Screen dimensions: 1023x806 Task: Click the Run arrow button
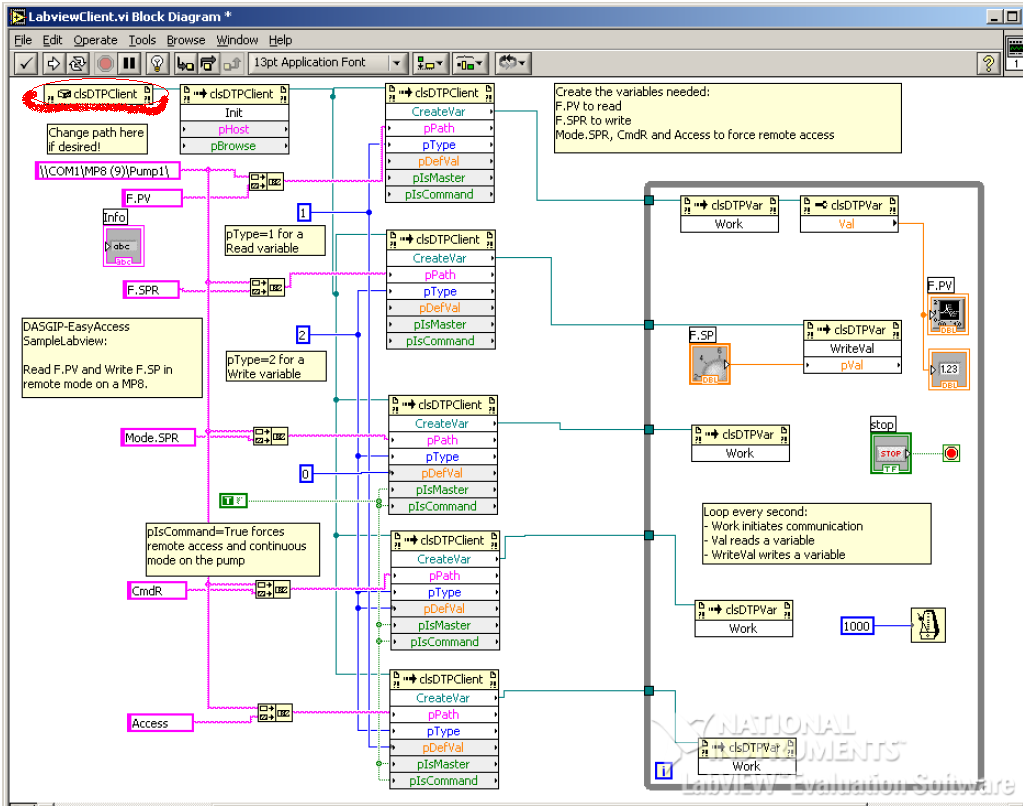(53, 63)
